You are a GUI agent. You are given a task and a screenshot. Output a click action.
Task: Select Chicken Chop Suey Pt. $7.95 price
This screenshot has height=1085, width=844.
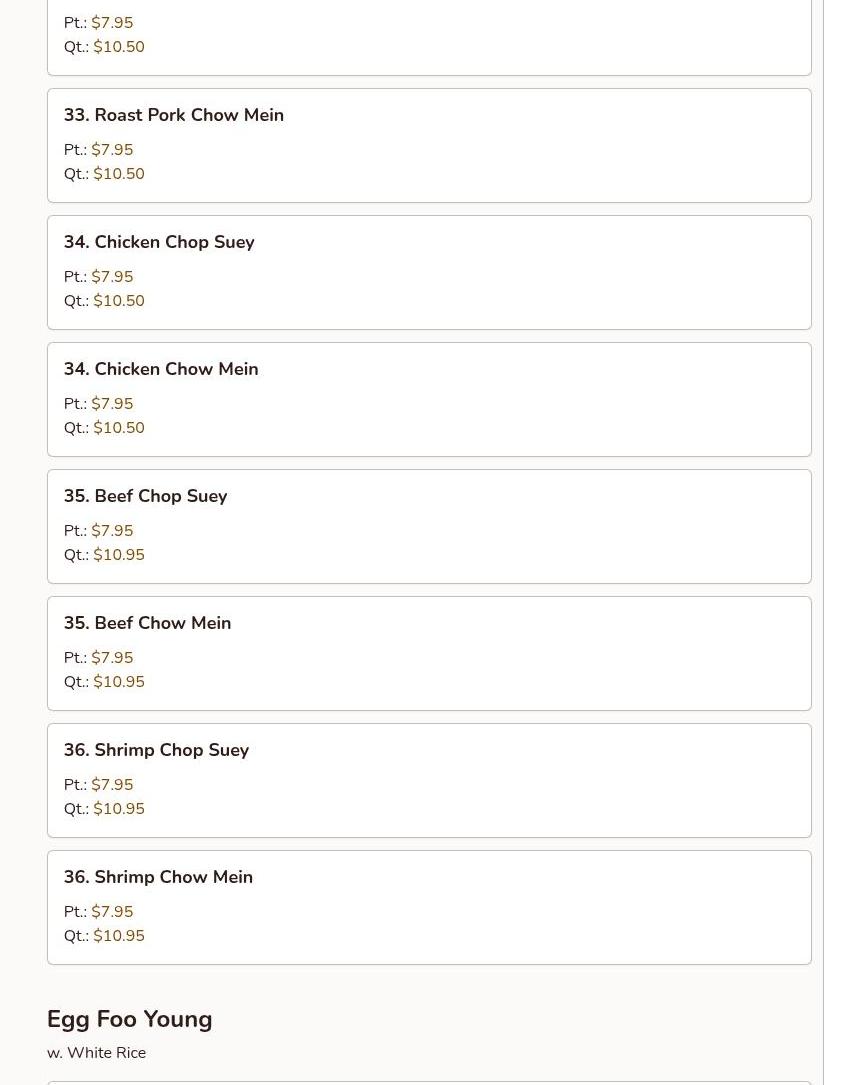[112, 277]
